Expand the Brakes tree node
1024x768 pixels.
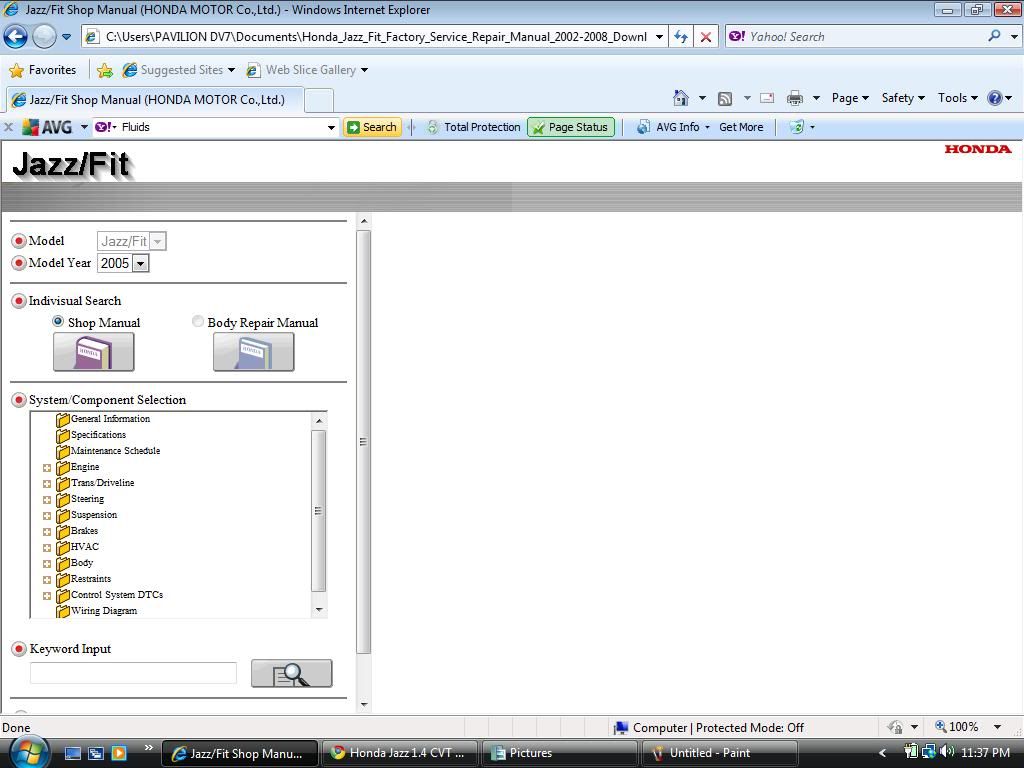pyautogui.click(x=47, y=532)
